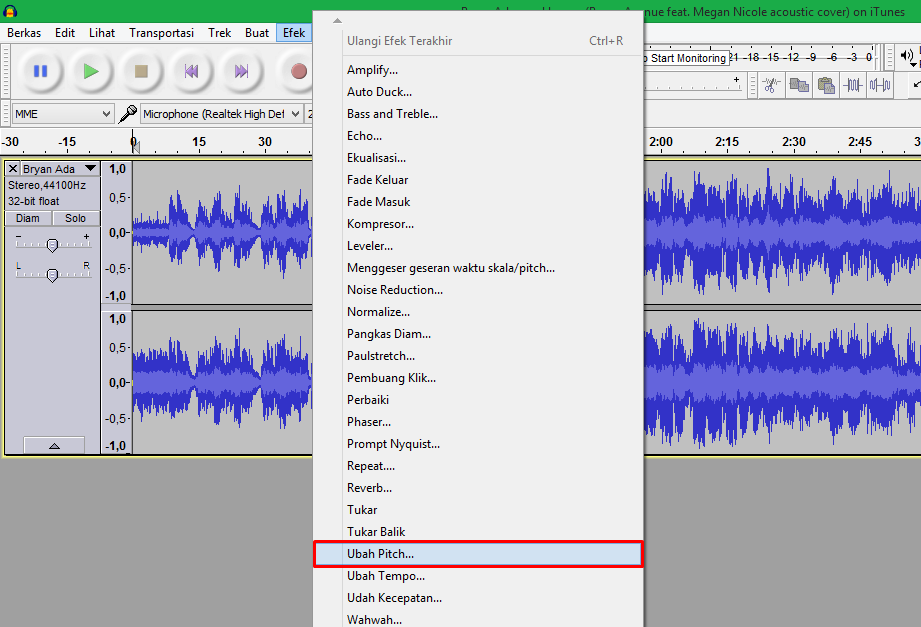Mute the track with the Diam button
Image resolution: width=921 pixels, height=627 pixels.
(x=28, y=218)
